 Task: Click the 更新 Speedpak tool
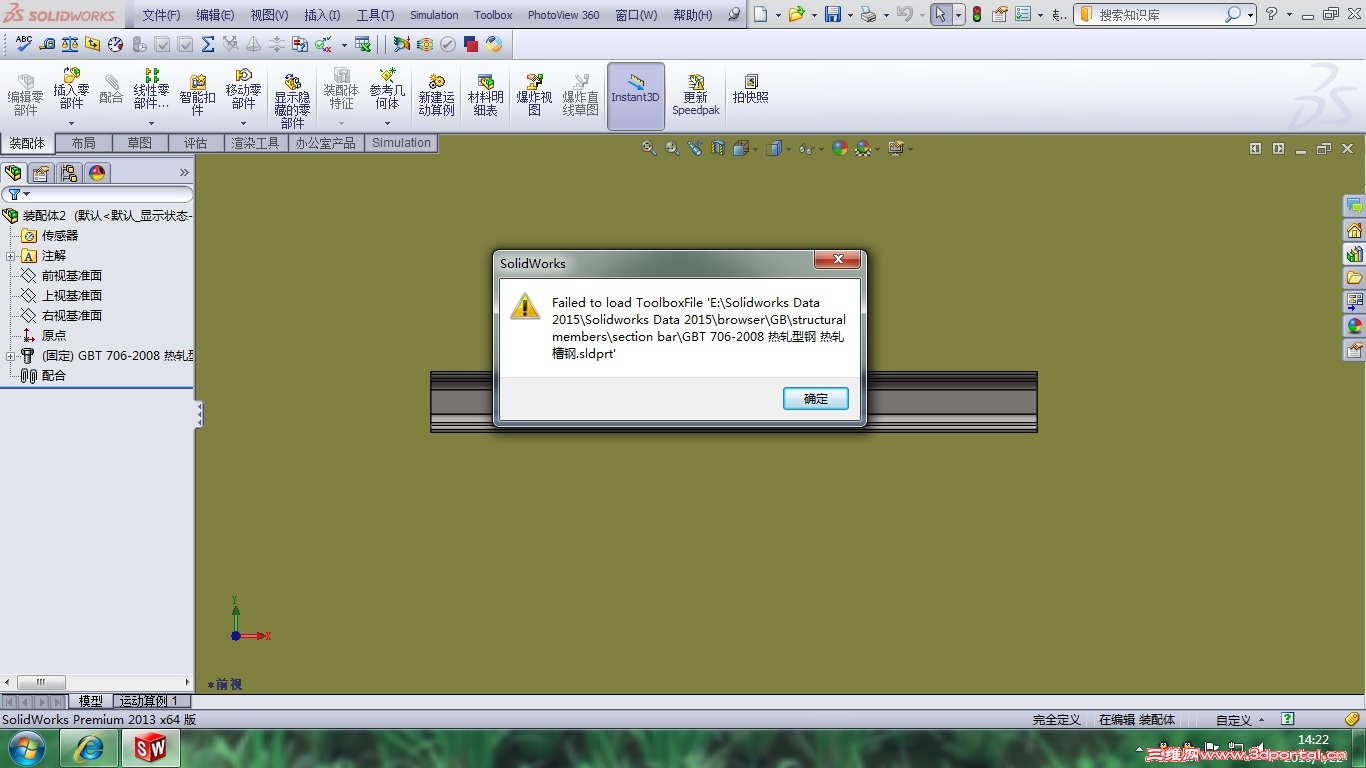696,96
